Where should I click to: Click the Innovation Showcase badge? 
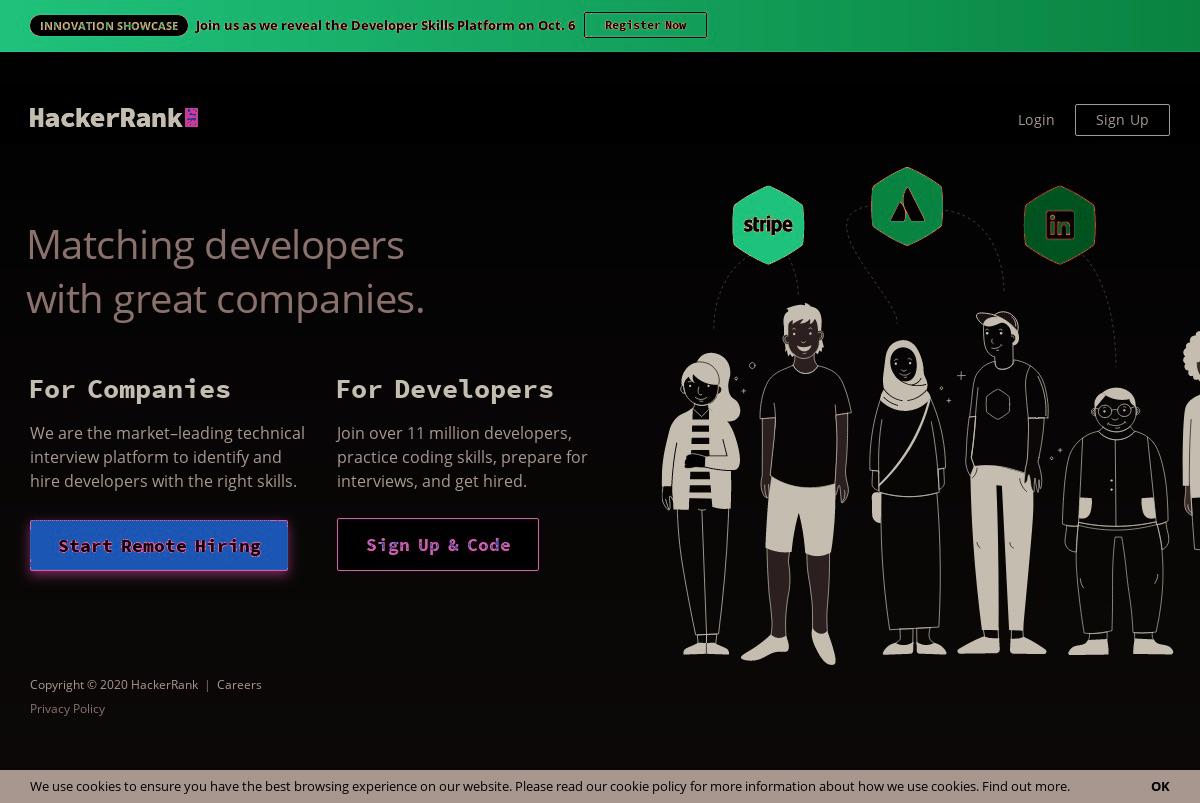tap(109, 25)
